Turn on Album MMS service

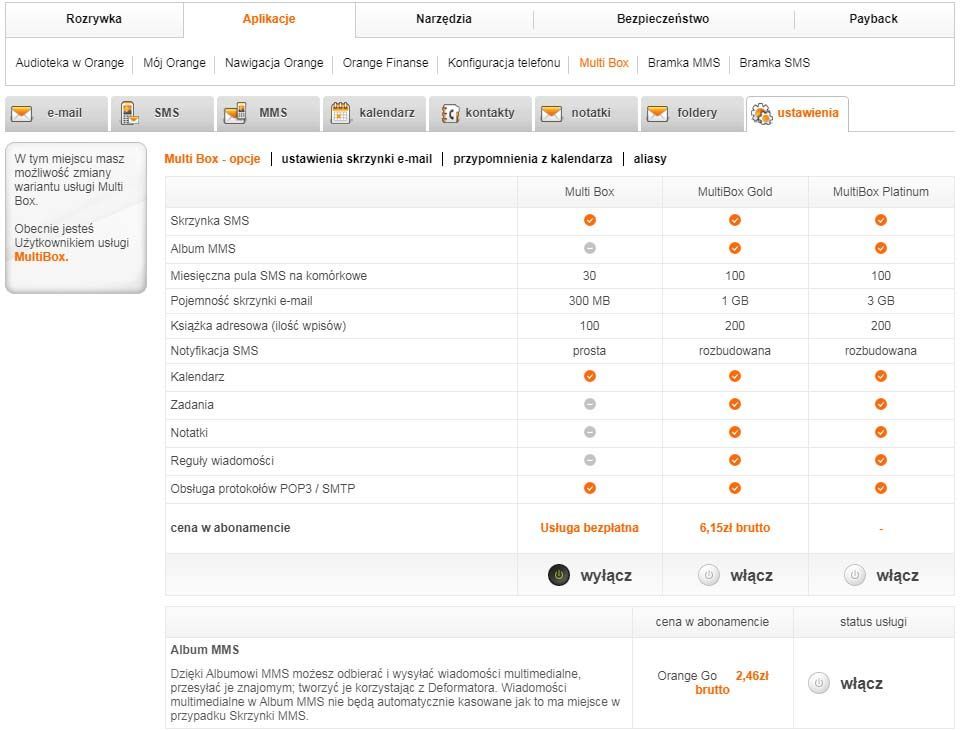tap(819, 684)
